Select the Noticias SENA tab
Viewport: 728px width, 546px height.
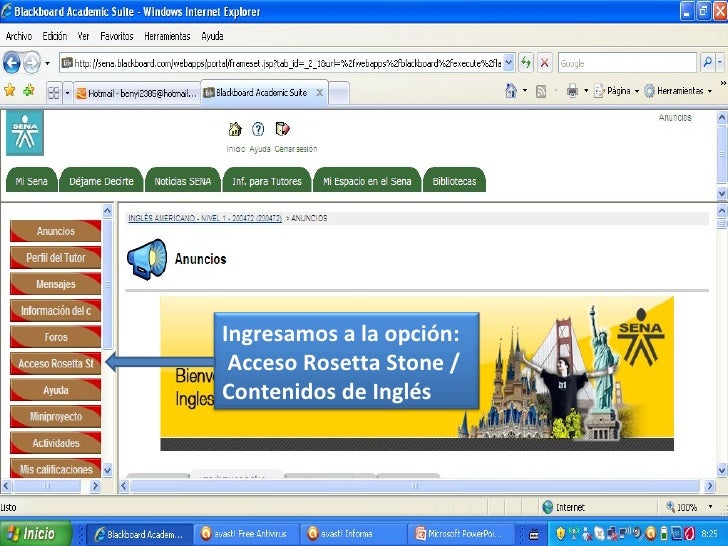click(x=183, y=181)
